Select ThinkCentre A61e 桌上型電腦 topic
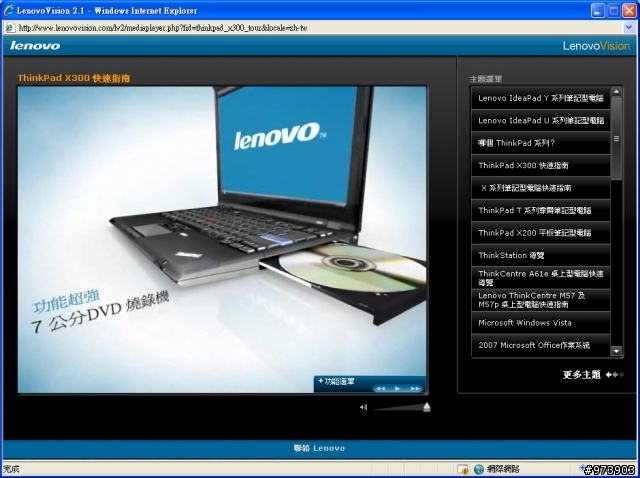The height and width of the screenshot is (478, 640). tap(540, 278)
